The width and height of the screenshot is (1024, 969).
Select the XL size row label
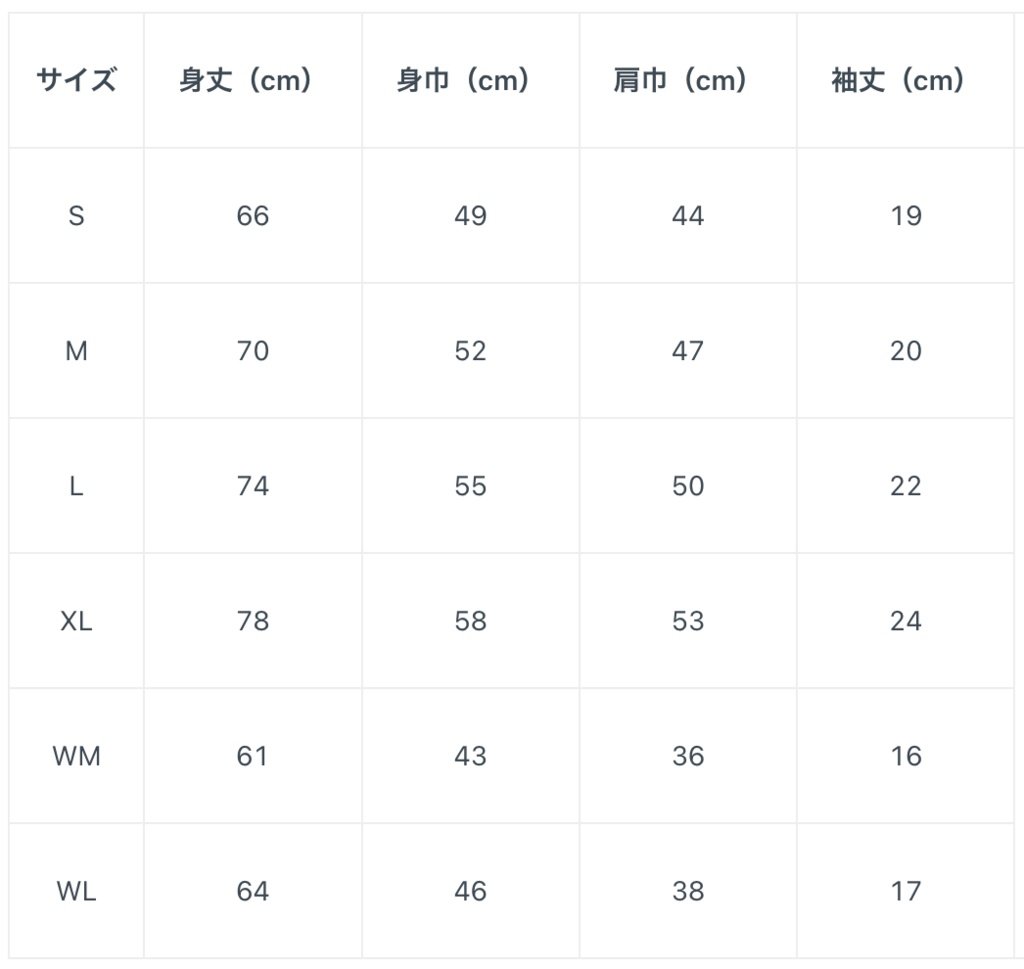click(76, 621)
